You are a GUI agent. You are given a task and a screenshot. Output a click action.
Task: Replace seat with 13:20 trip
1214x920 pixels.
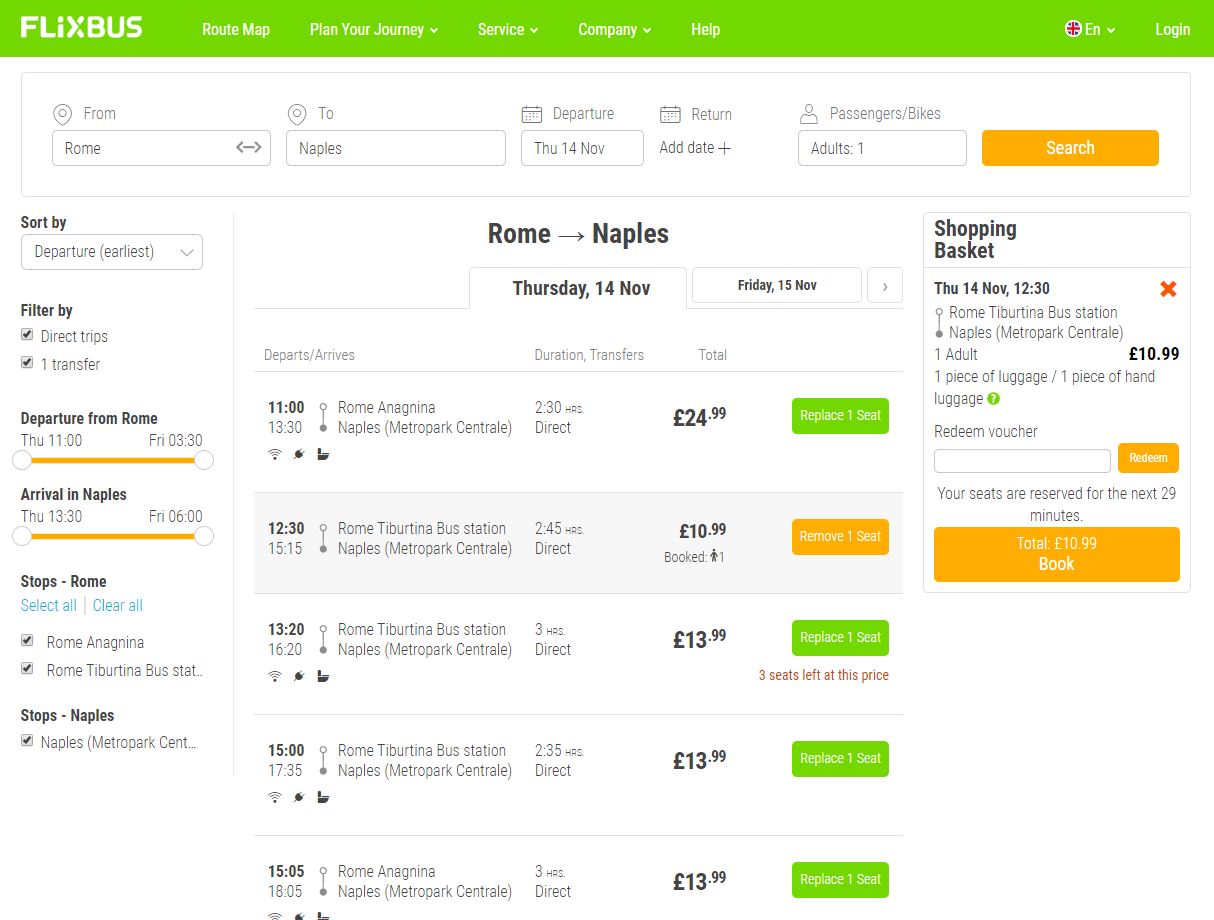pos(840,638)
